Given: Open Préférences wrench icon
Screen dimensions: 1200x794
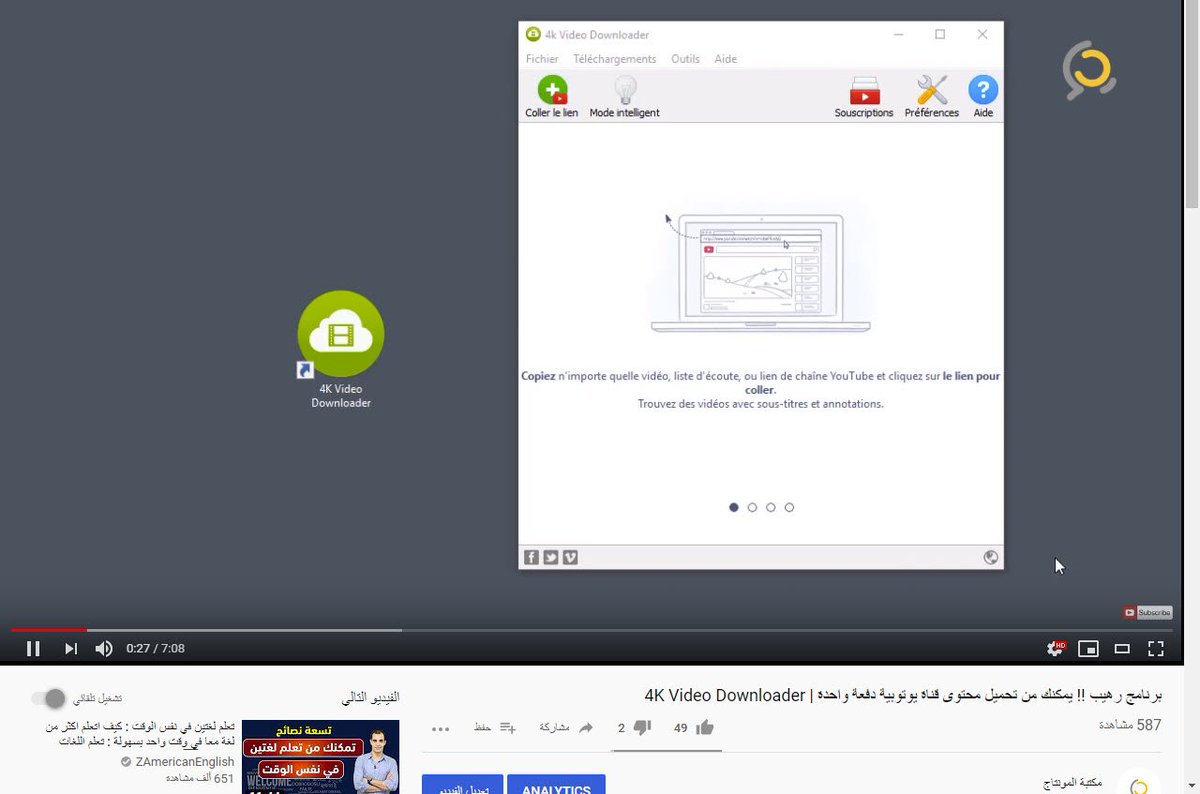Looking at the screenshot, I should coord(932,91).
